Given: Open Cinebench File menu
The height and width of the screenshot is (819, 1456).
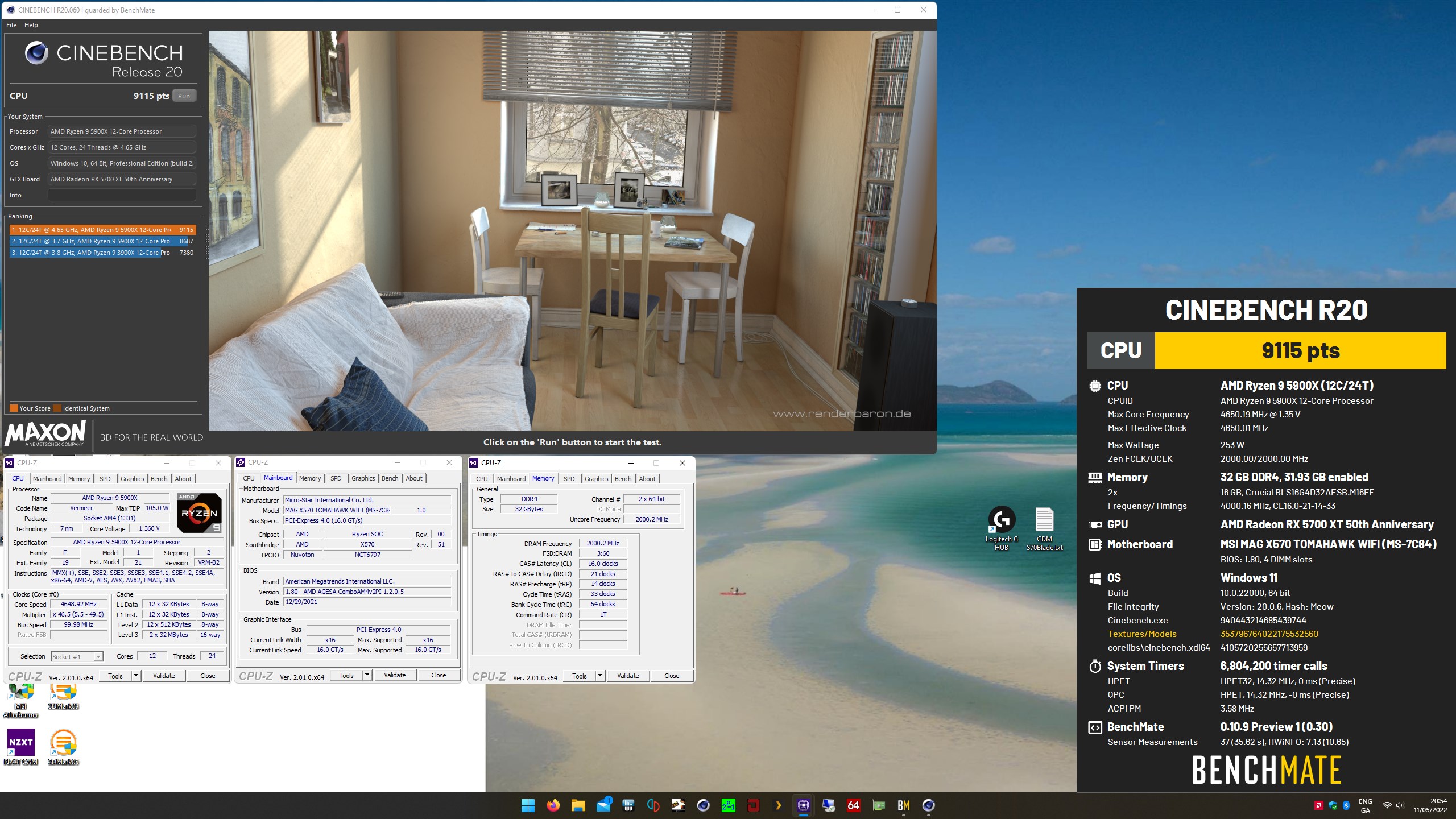Looking at the screenshot, I should [11, 25].
